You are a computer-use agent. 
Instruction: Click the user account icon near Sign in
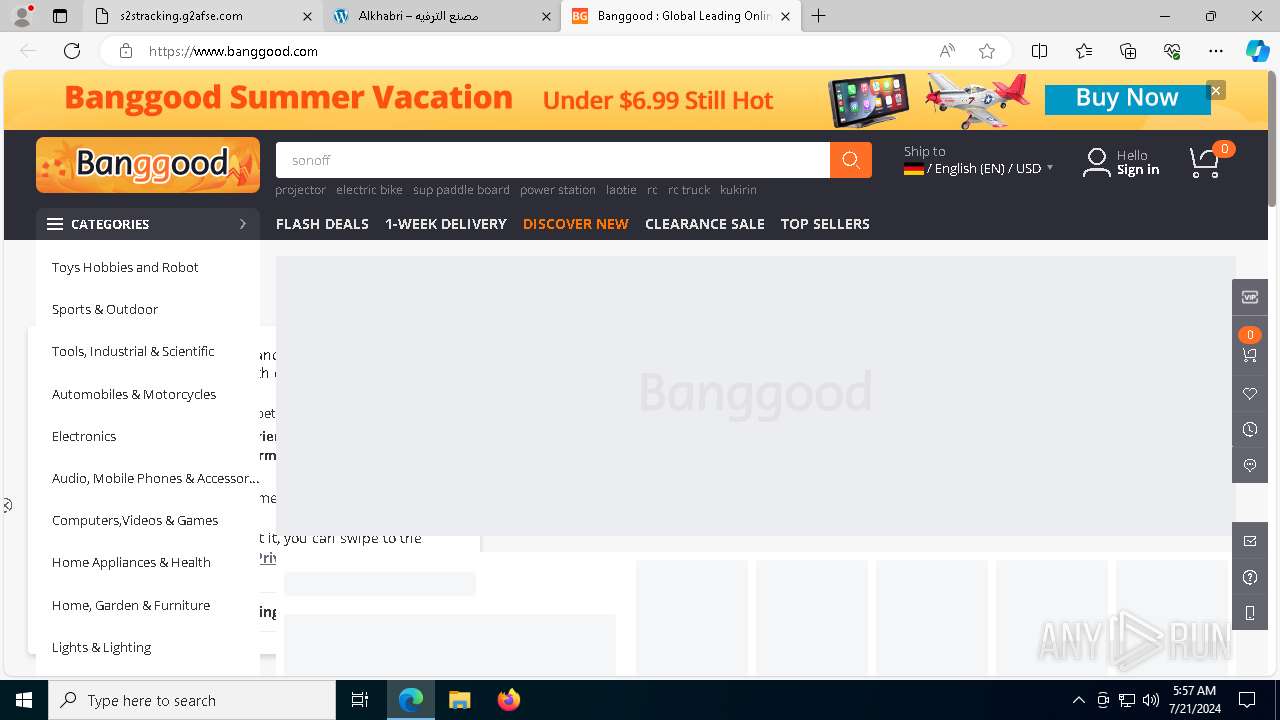[x=1096, y=162]
